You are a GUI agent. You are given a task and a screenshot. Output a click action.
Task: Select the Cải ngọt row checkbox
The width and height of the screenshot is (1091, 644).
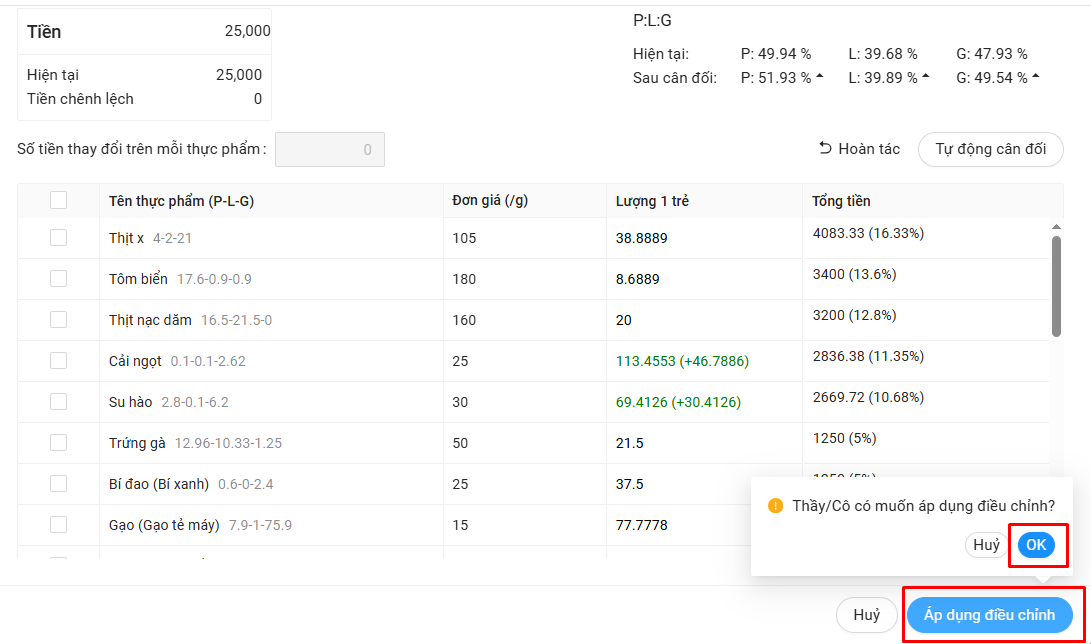58,360
